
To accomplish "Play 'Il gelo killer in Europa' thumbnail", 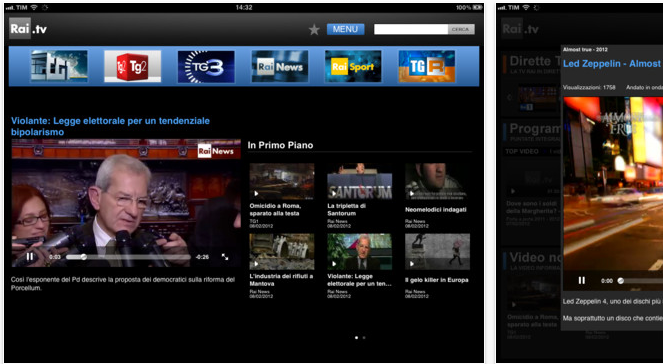I will point(437,252).
